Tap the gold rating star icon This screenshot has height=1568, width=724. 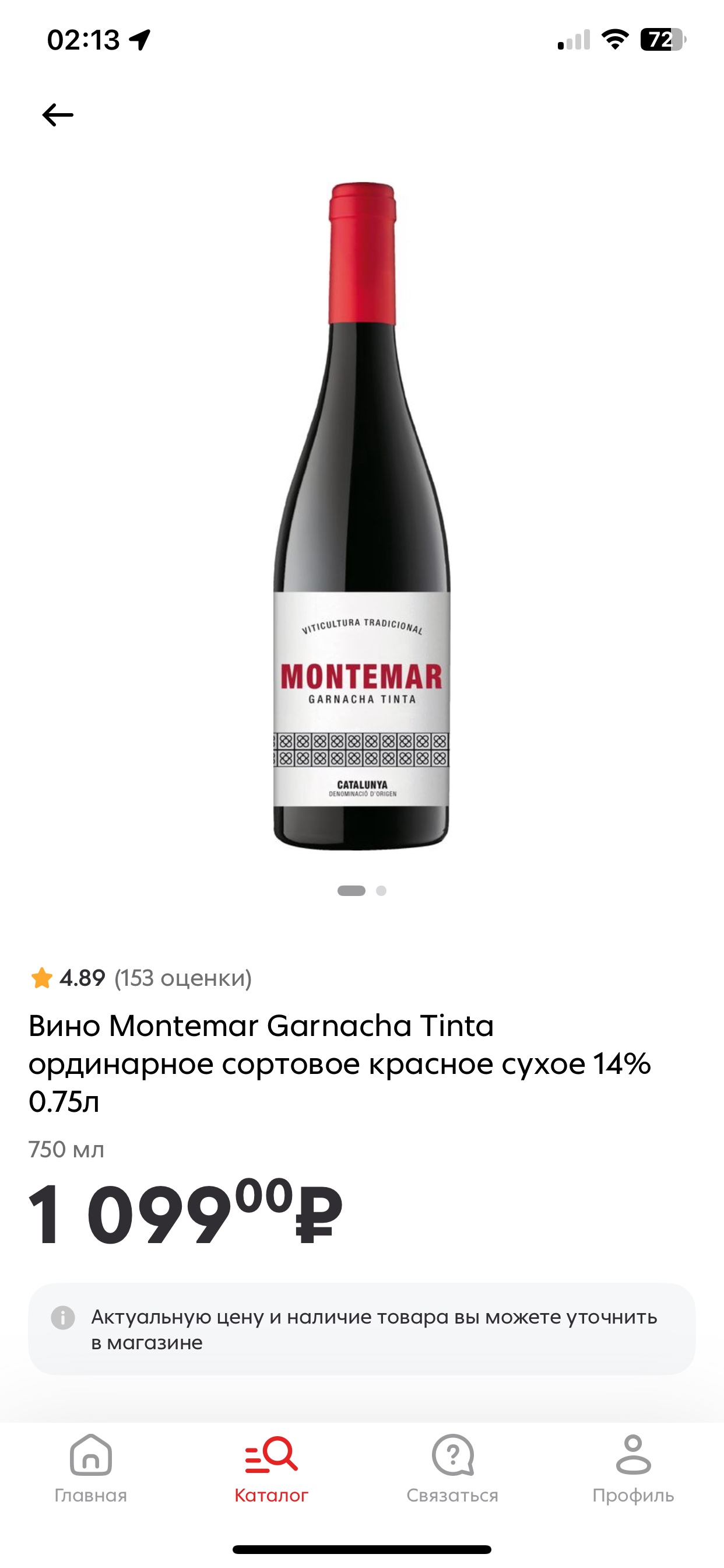(x=41, y=978)
